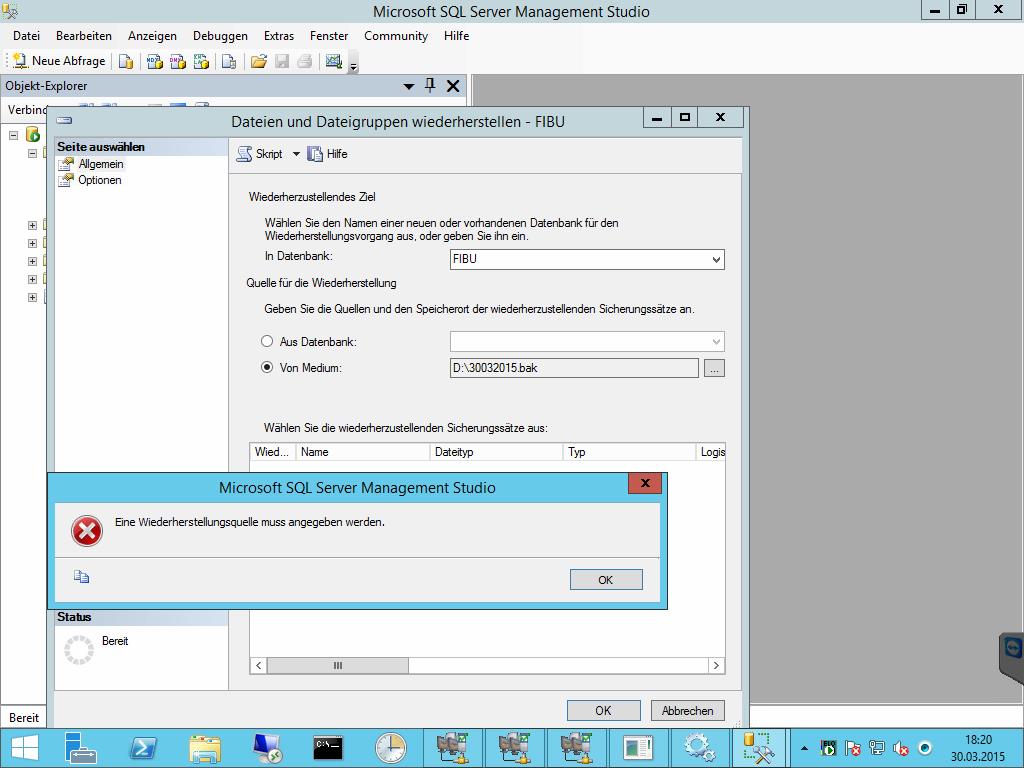The height and width of the screenshot is (768, 1024).
Task: Click the SQL Server Compact query icon
Action: [x=229, y=61]
